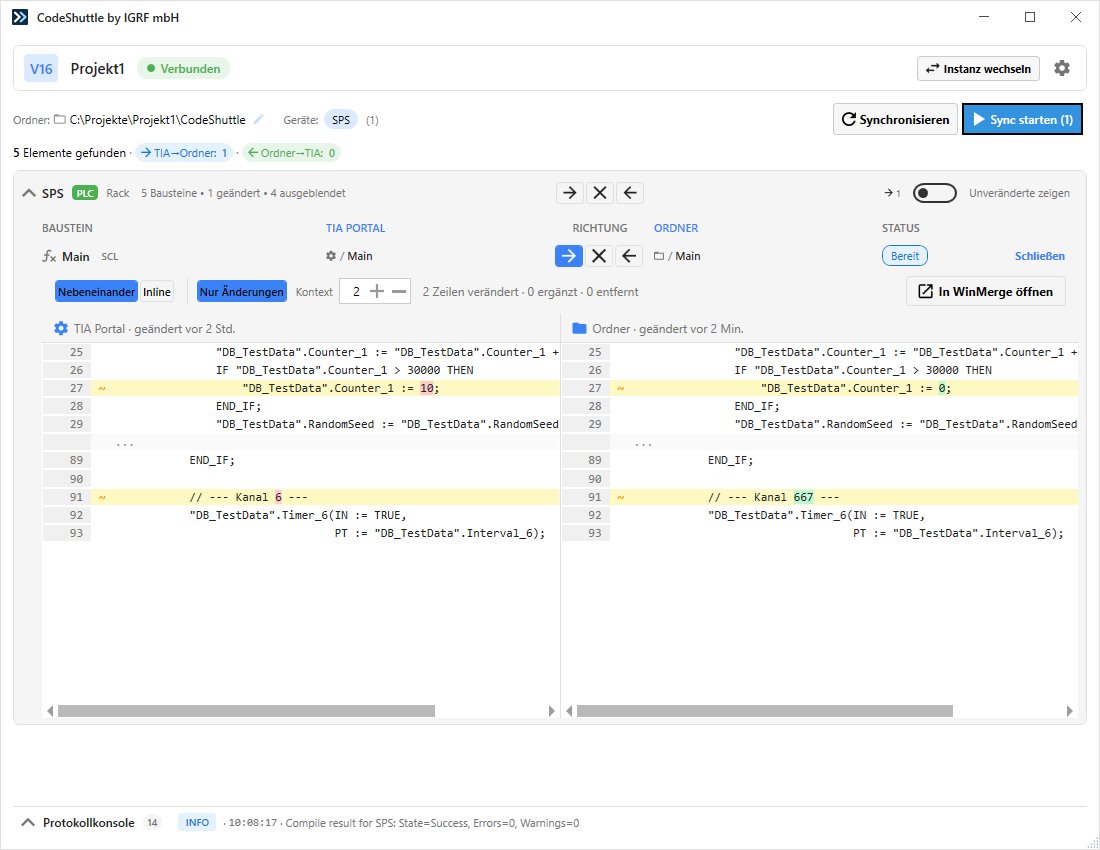1100x850 pixels.
Task: Click the CodeShuttle app logo icon
Action: pos(20,18)
